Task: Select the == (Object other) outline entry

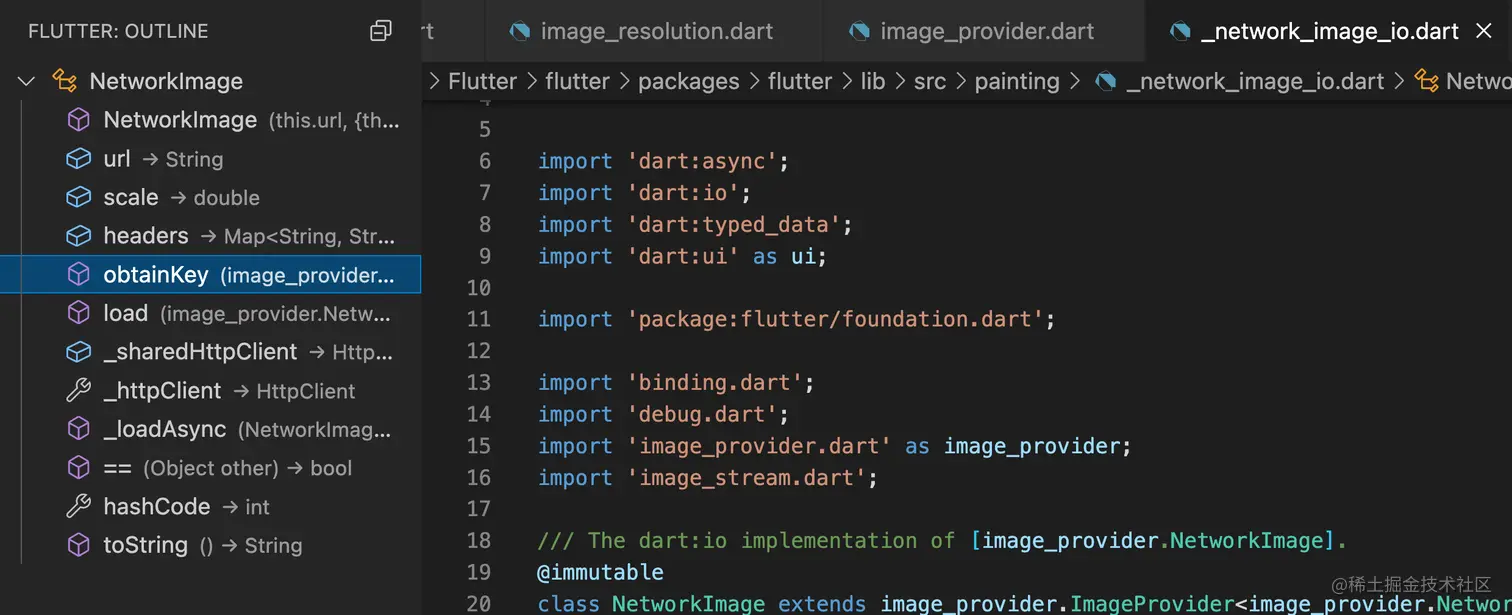Action: pos(210,468)
